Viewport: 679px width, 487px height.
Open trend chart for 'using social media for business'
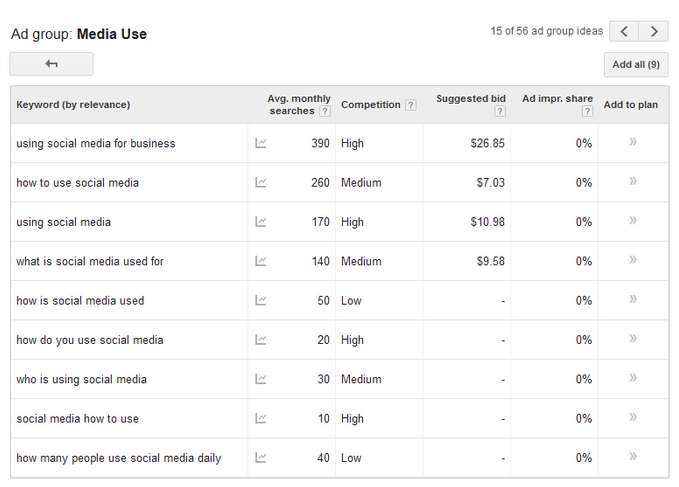click(x=261, y=143)
